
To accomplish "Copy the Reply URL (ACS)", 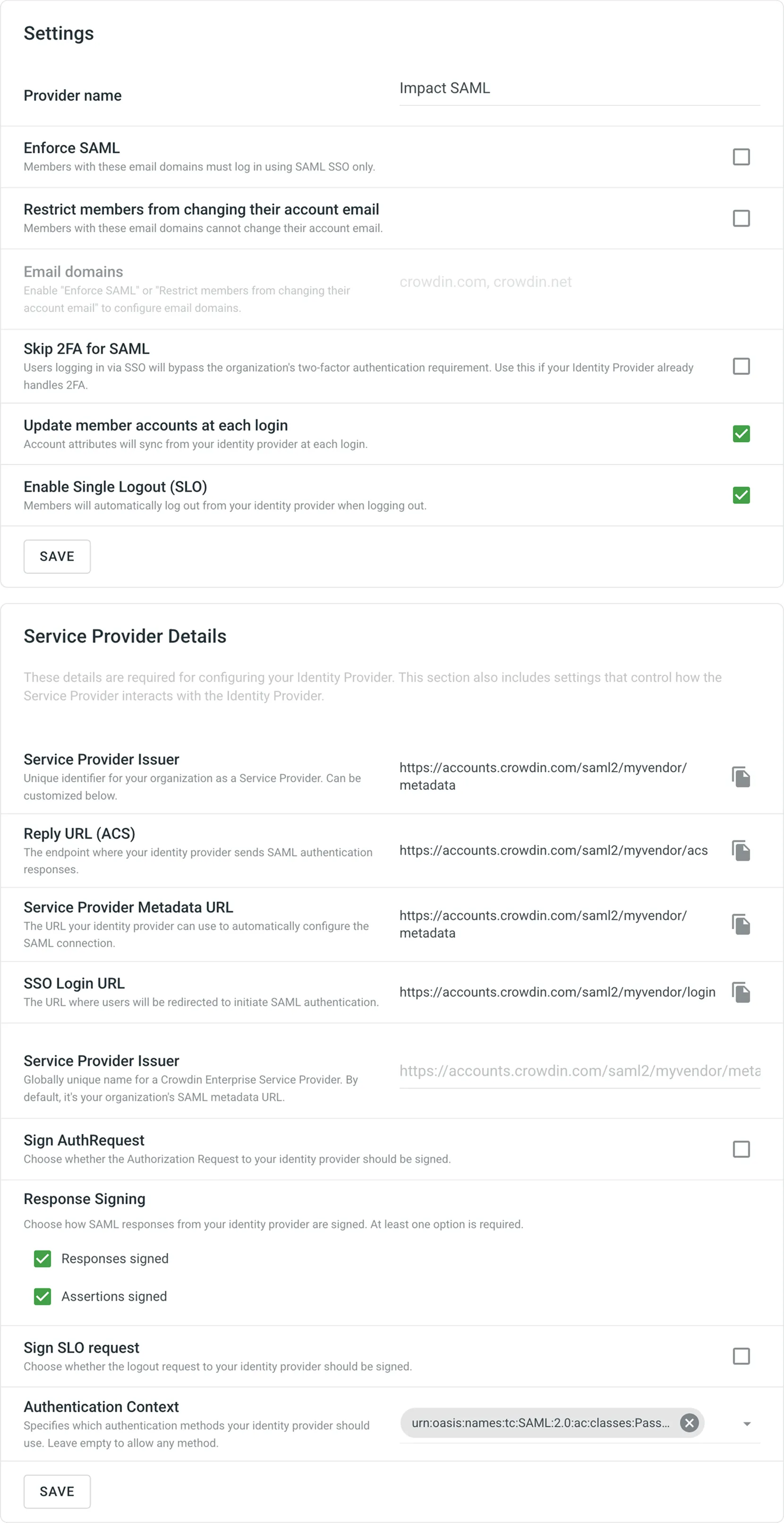I will [x=740, y=851].
